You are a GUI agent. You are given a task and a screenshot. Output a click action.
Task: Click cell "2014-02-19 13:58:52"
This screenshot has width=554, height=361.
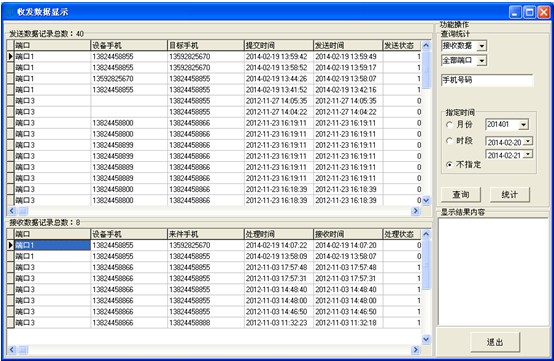click(279, 67)
